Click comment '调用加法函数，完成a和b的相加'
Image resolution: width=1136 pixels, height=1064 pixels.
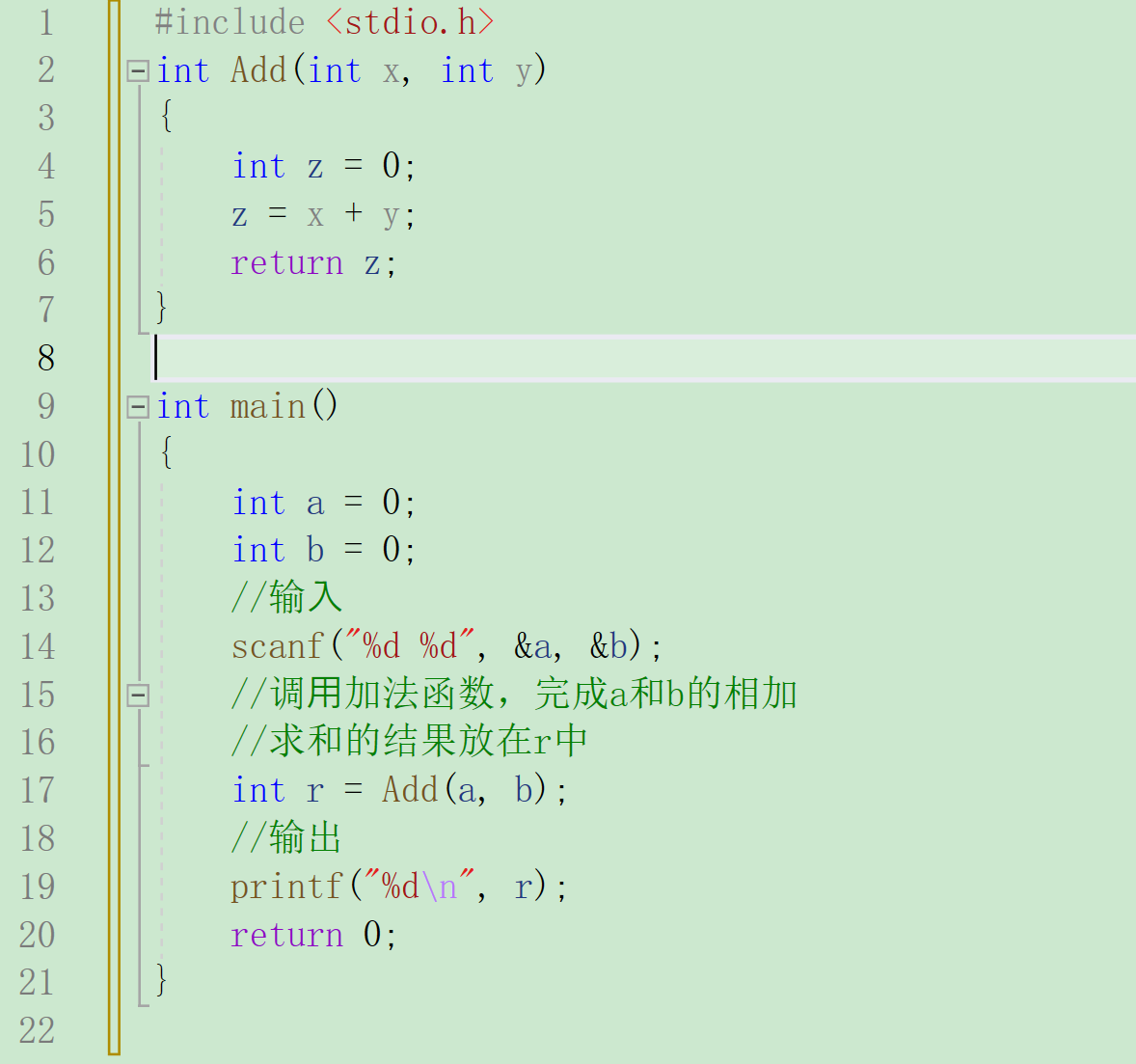click(x=514, y=694)
